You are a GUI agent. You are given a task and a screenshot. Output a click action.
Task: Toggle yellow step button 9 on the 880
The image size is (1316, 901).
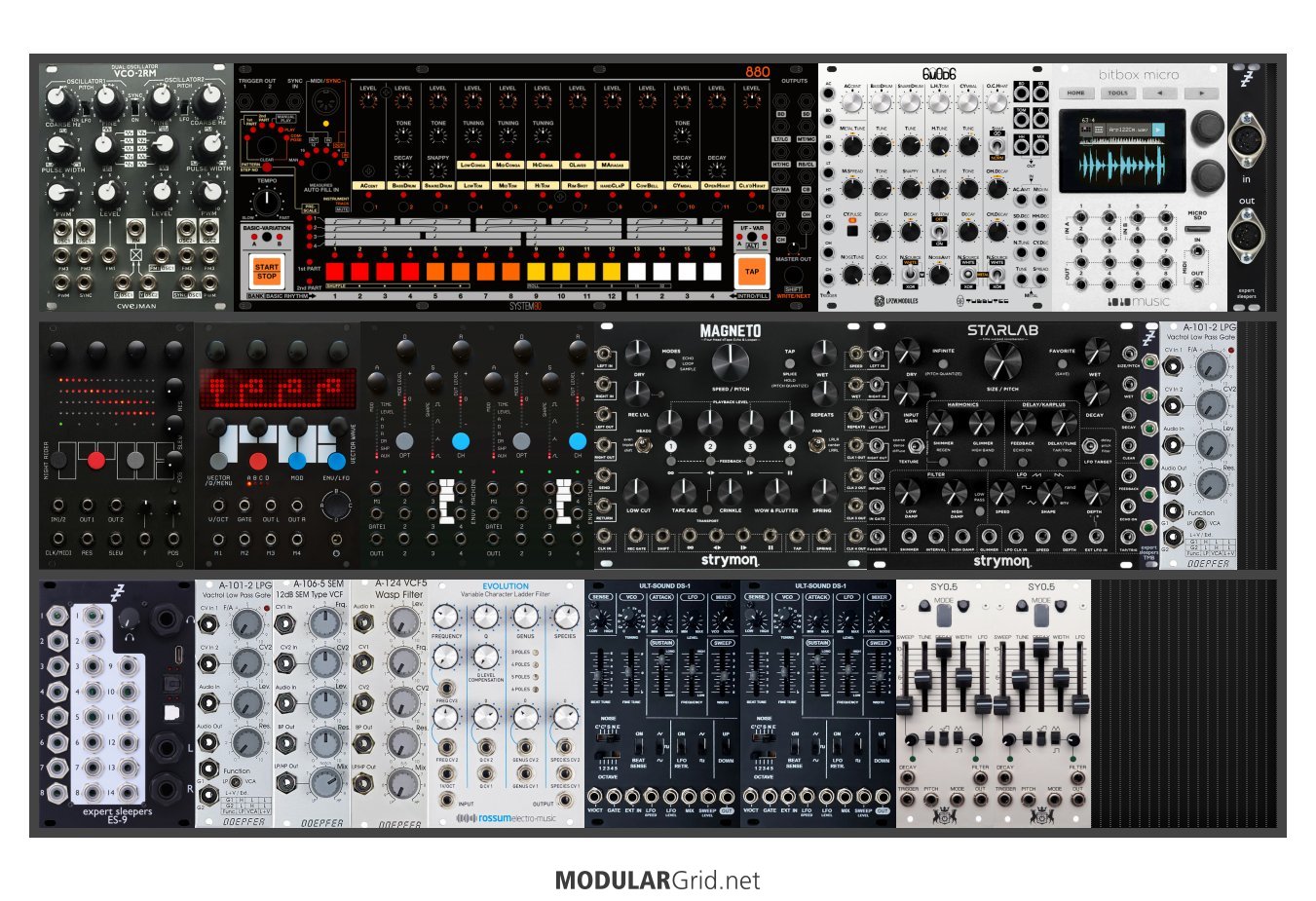click(x=536, y=272)
